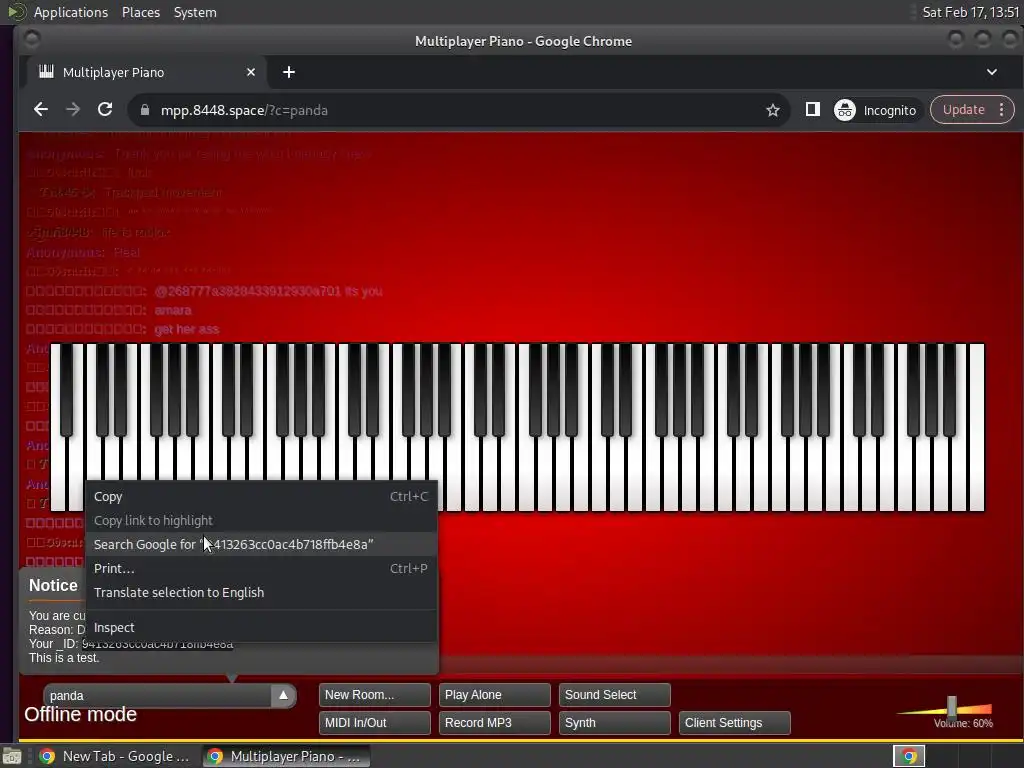Open the Synth panel
Viewport: 1024px width, 768px height.
(x=615, y=723)
